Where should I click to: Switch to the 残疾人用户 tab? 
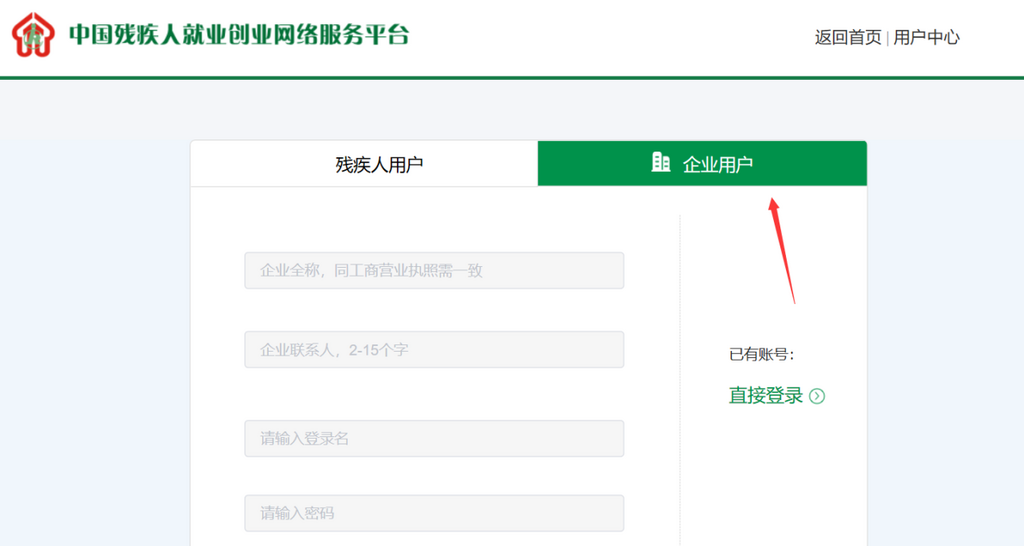click(x=379, y=164)
